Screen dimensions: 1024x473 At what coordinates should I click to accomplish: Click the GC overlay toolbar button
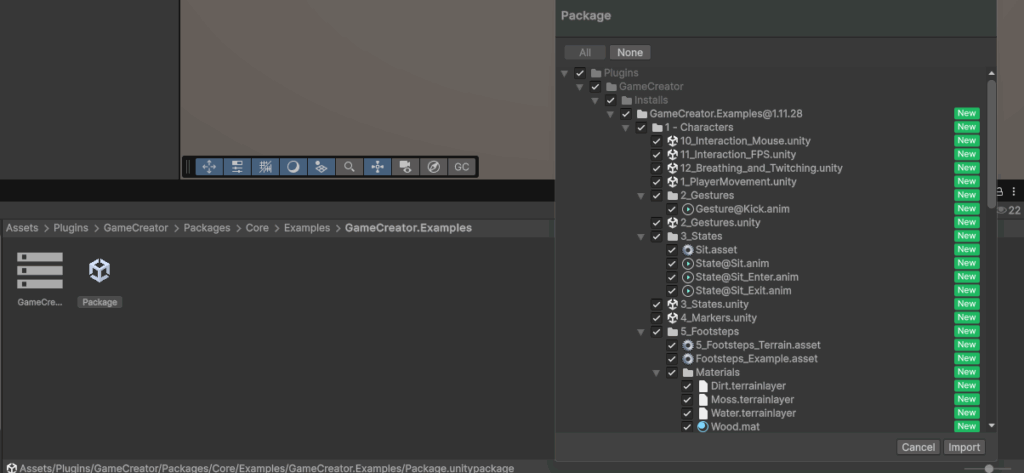(x=462, y=167)
